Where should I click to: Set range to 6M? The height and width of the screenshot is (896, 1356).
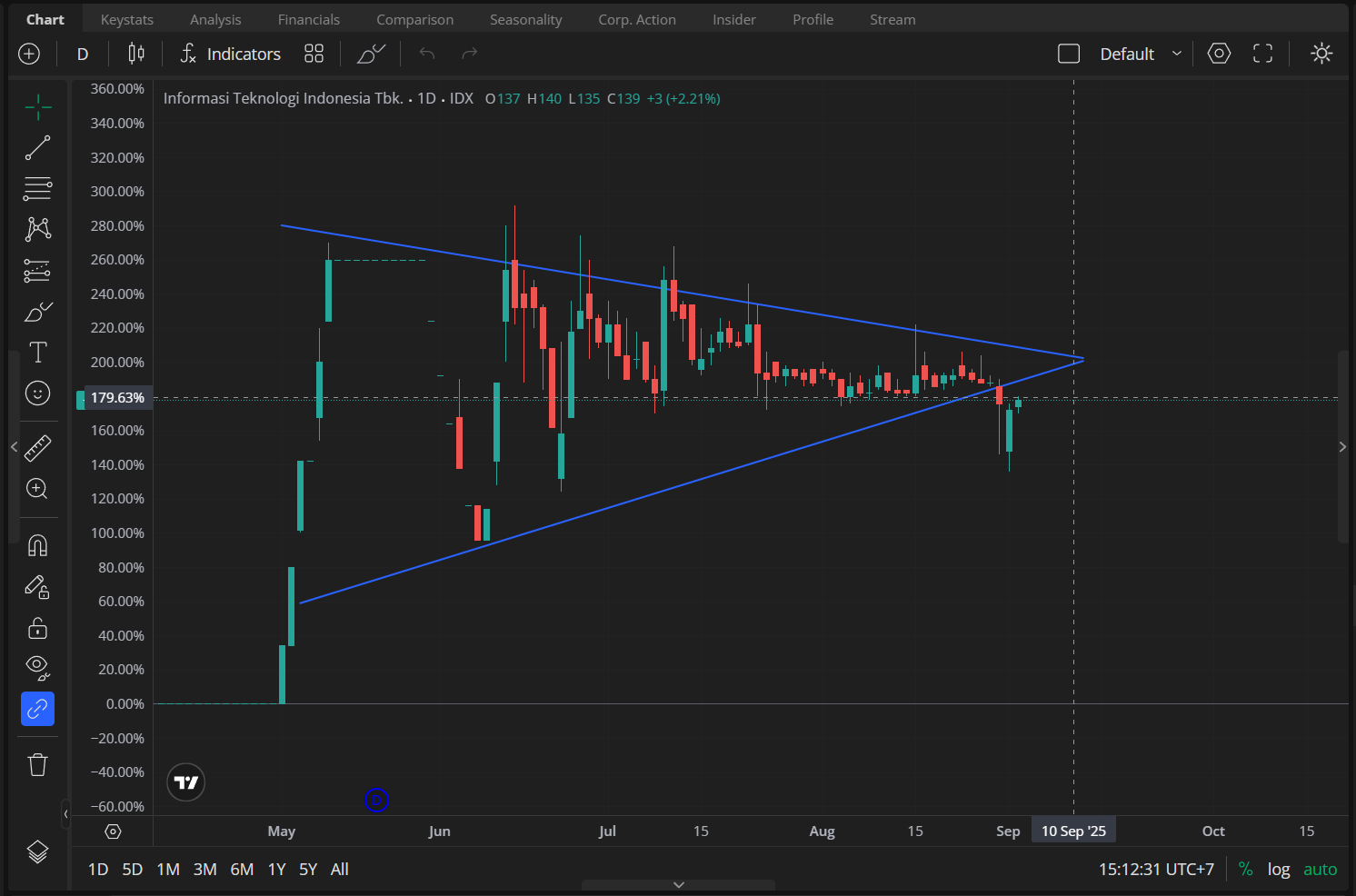coord(242,870)
